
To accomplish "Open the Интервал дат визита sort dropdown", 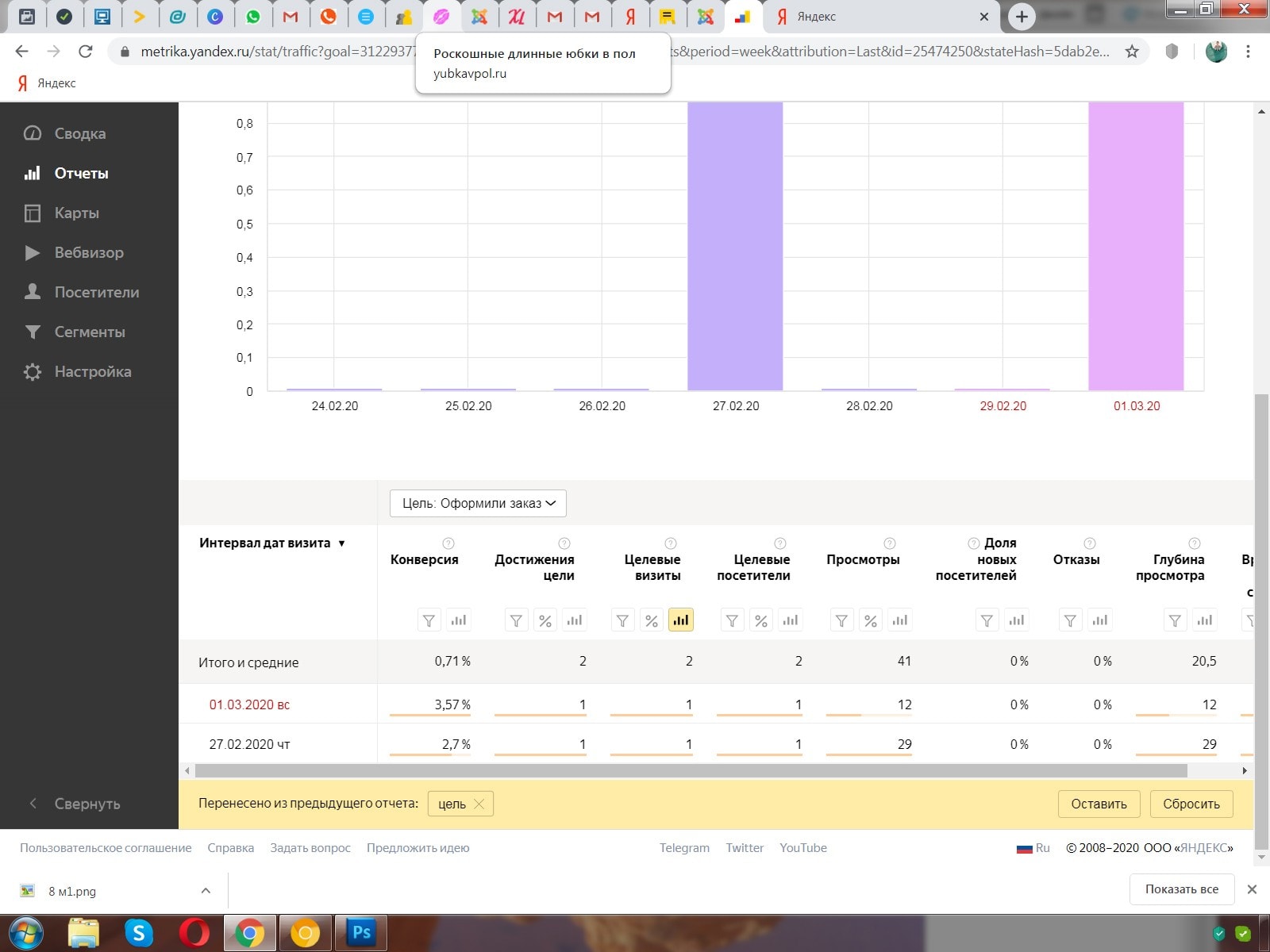I will point(342,543).
